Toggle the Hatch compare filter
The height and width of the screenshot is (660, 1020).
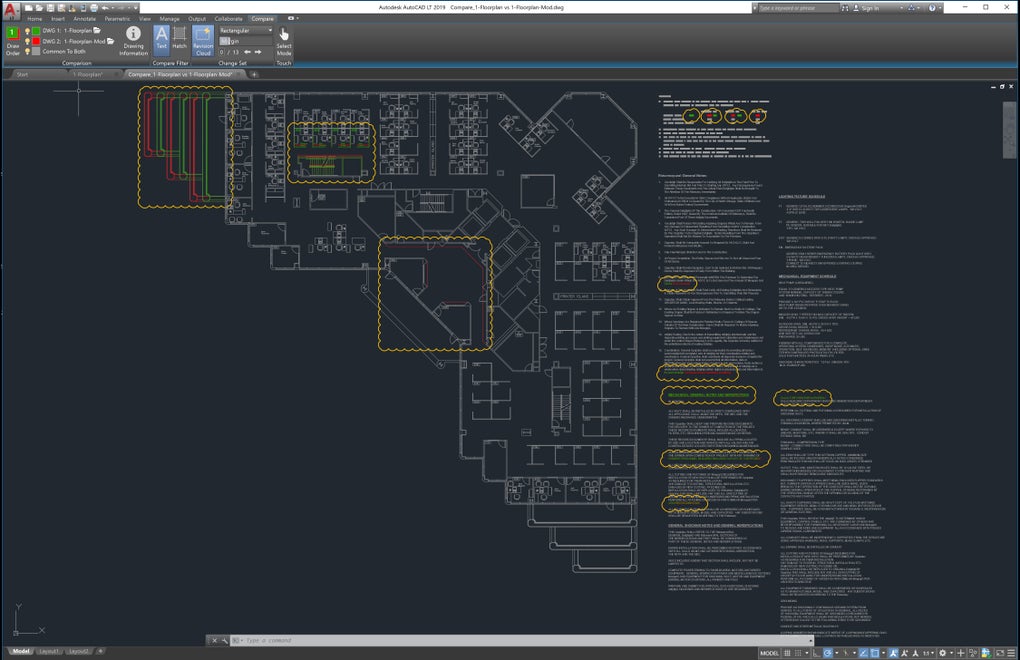tap(180, 36)
